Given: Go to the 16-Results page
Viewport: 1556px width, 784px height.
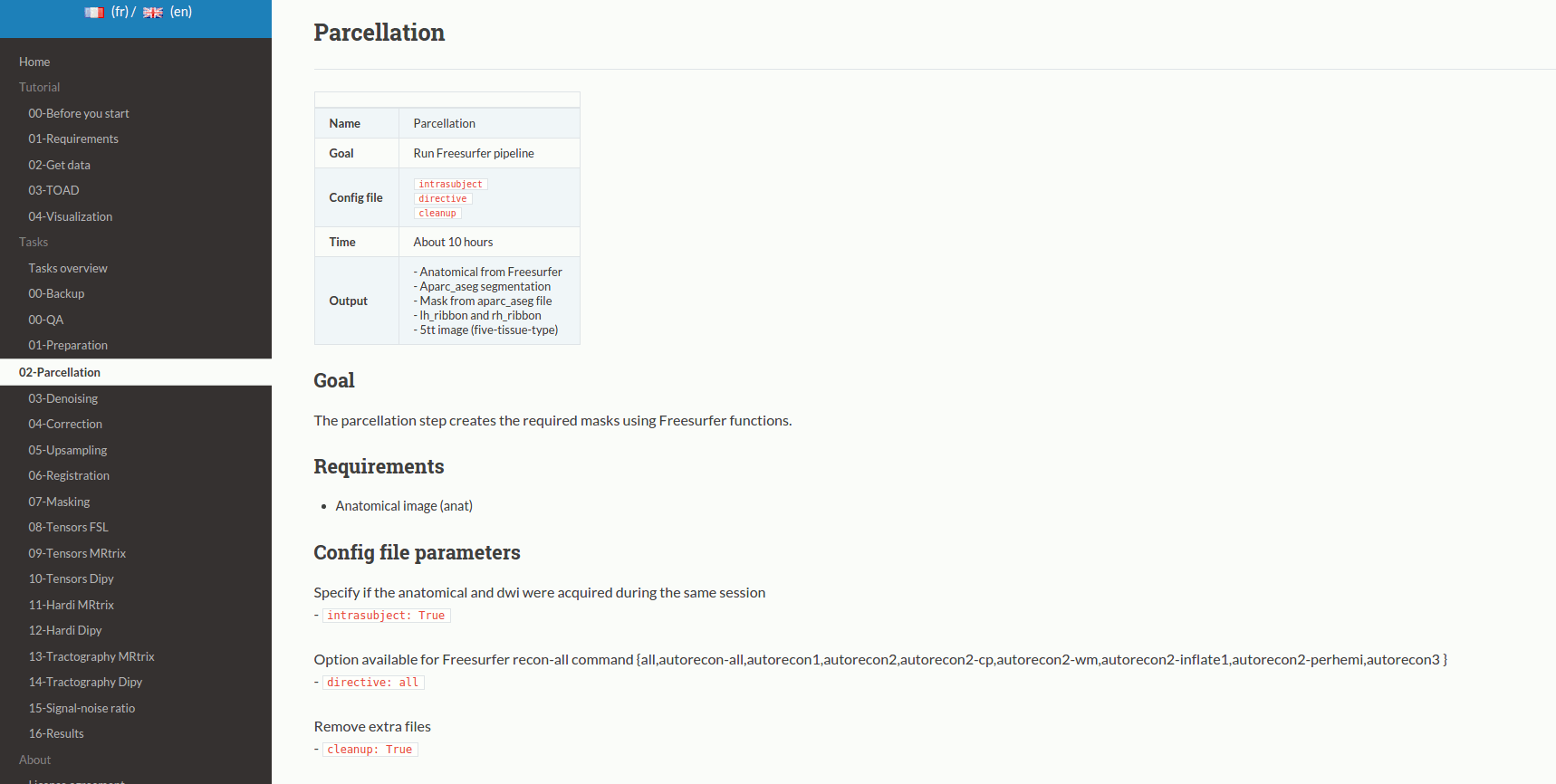Looking at the screenshot, I should click(x=56, y=733).
